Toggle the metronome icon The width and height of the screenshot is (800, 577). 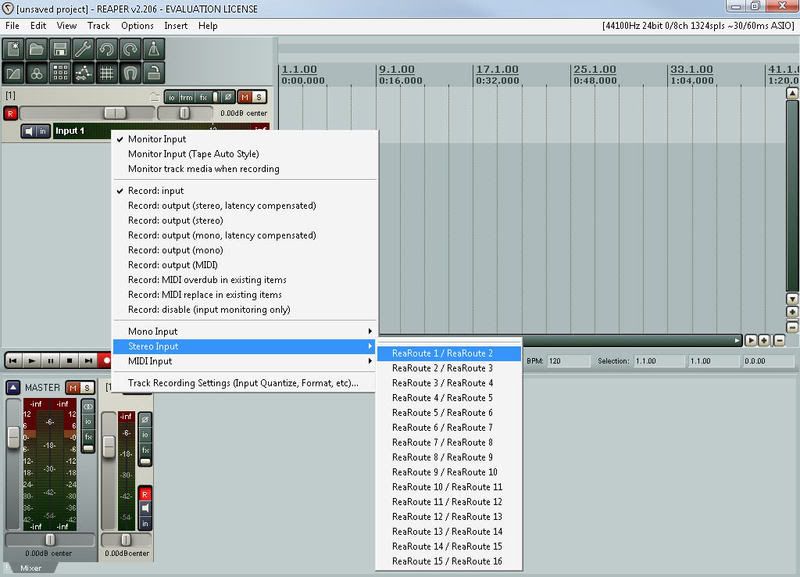[152, 49]
